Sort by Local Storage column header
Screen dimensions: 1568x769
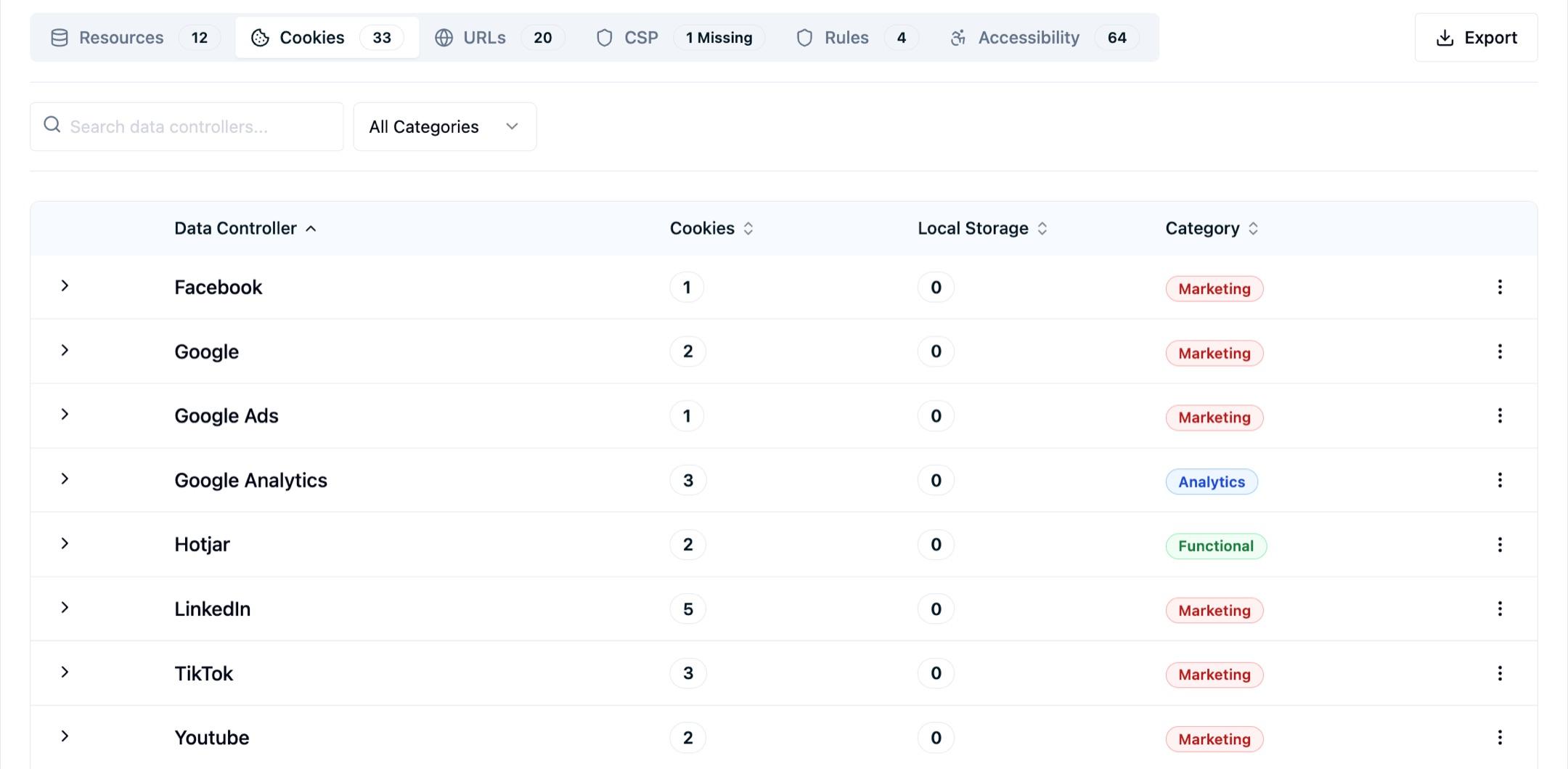[x=982, y=228]
